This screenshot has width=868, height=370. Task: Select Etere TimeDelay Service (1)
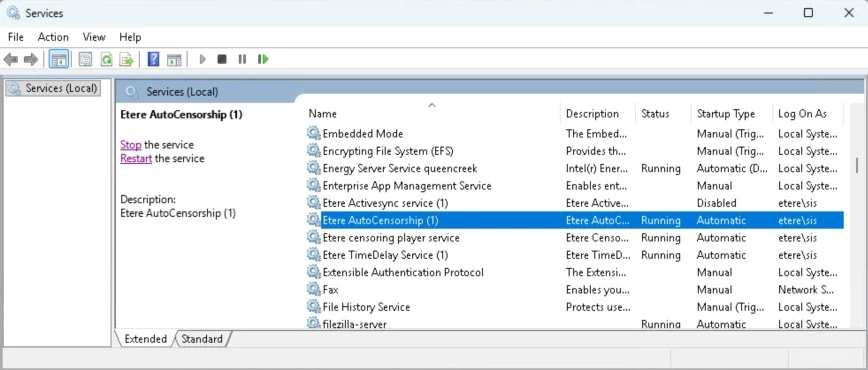[x=385, y=255]
